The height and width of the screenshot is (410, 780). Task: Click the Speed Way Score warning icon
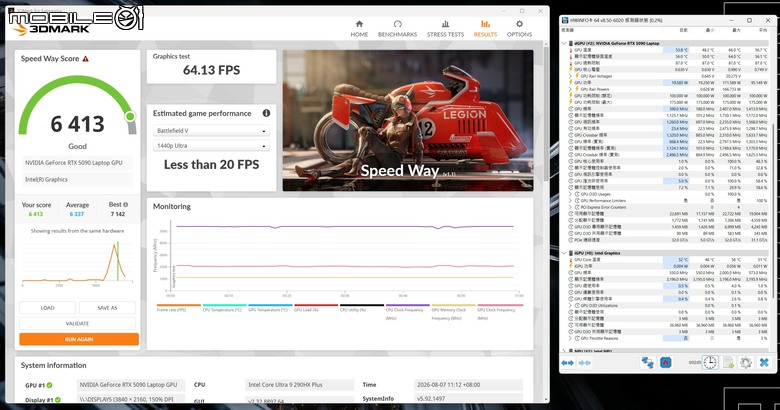pos(86,59)
